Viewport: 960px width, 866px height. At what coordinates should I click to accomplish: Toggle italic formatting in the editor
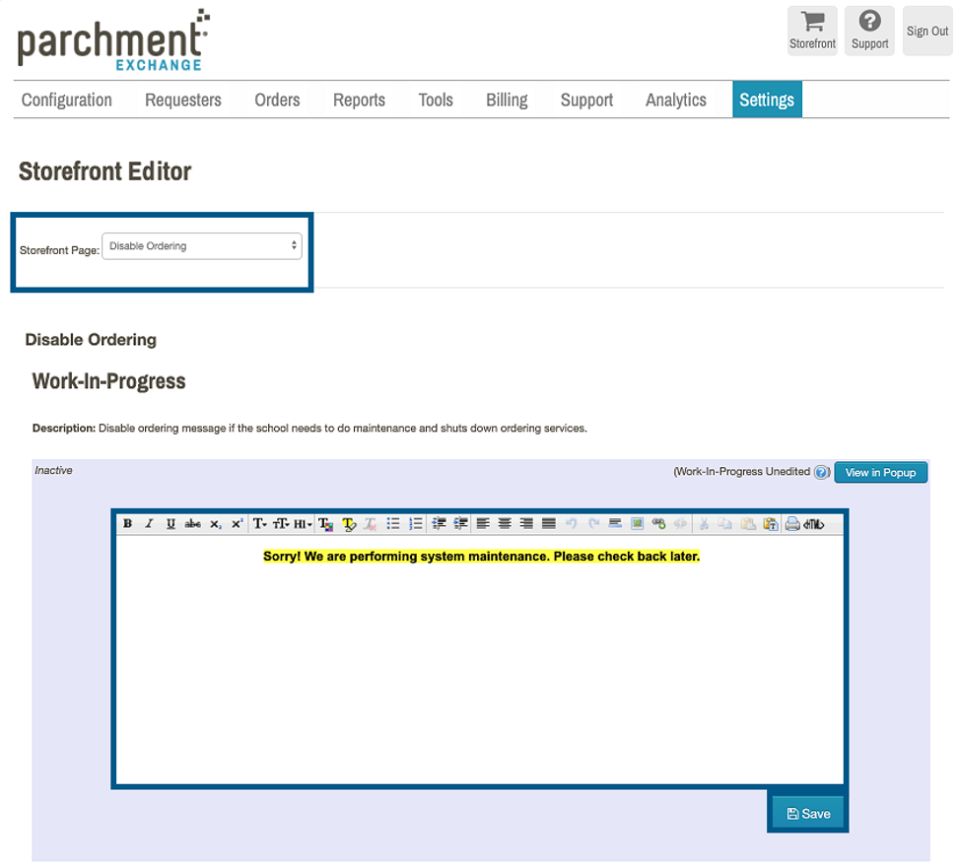[149, 524]
